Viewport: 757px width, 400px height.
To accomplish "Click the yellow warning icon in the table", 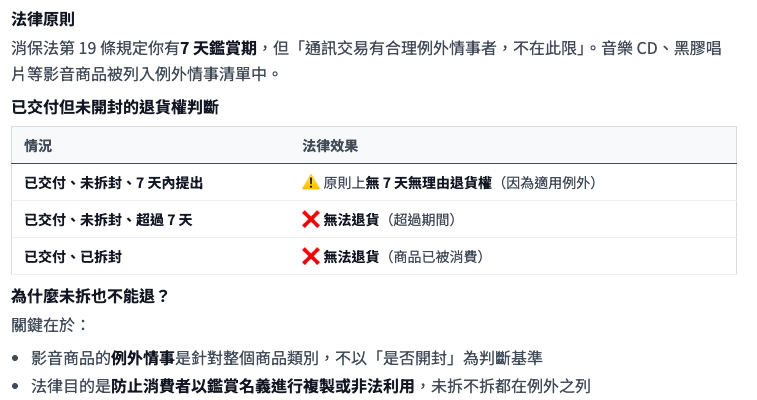I will click(310, 183).
